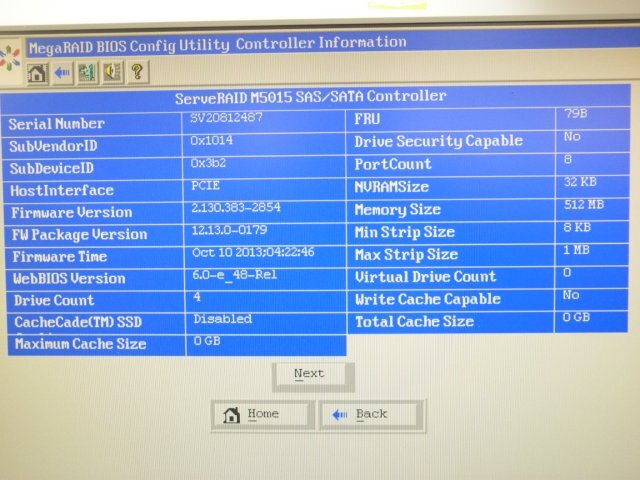Screen dimensions: 640x480
Task: Select the value 0x1014
Action: (211, 141)
